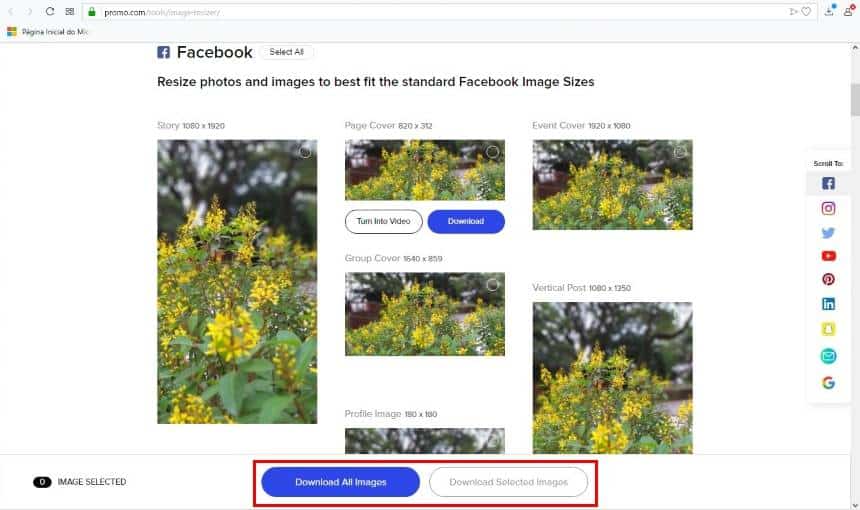Click the browser forward arrow

click(29, 12)
